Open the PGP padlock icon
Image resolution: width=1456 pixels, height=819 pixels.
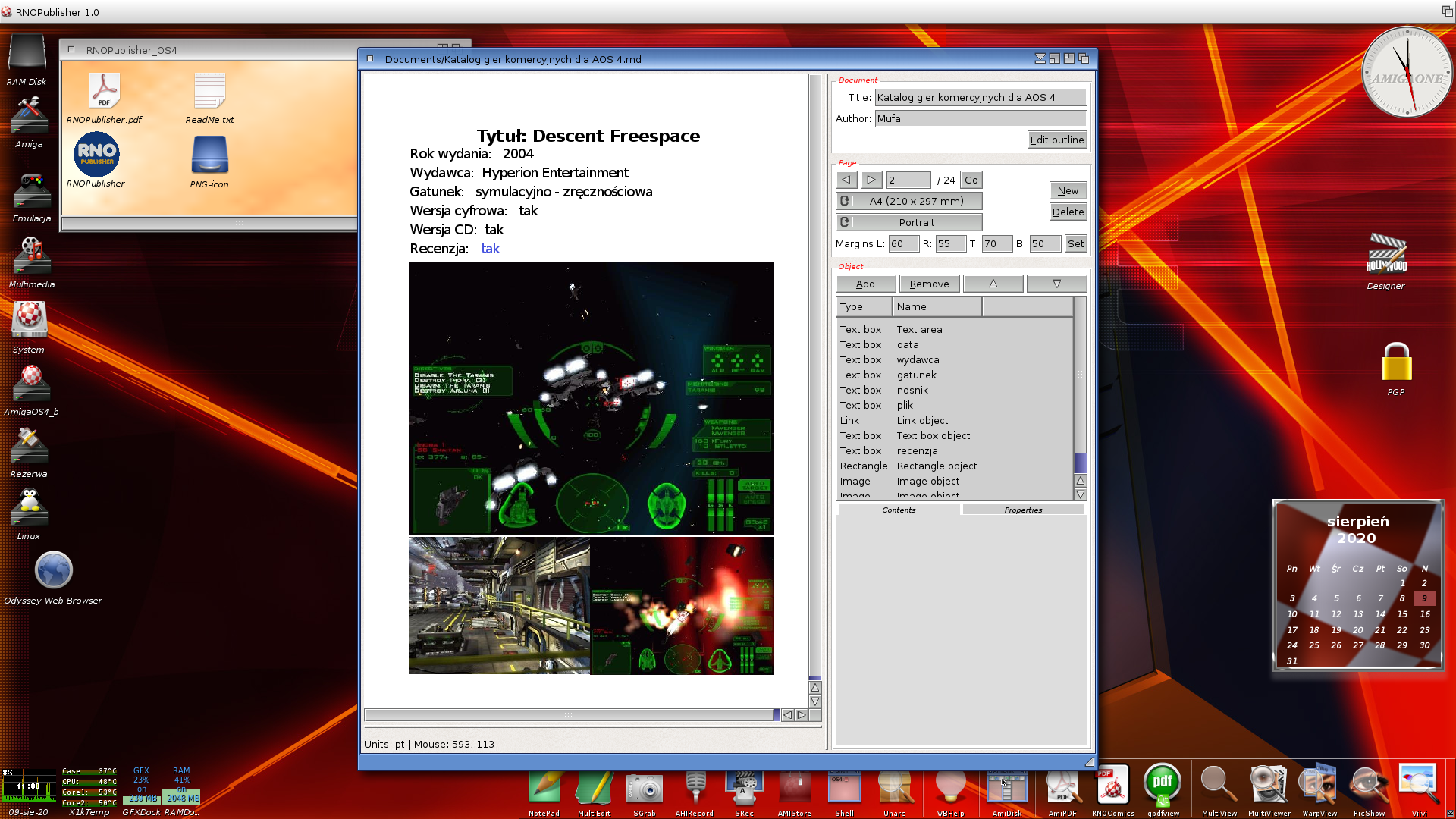pos(1395,362)
